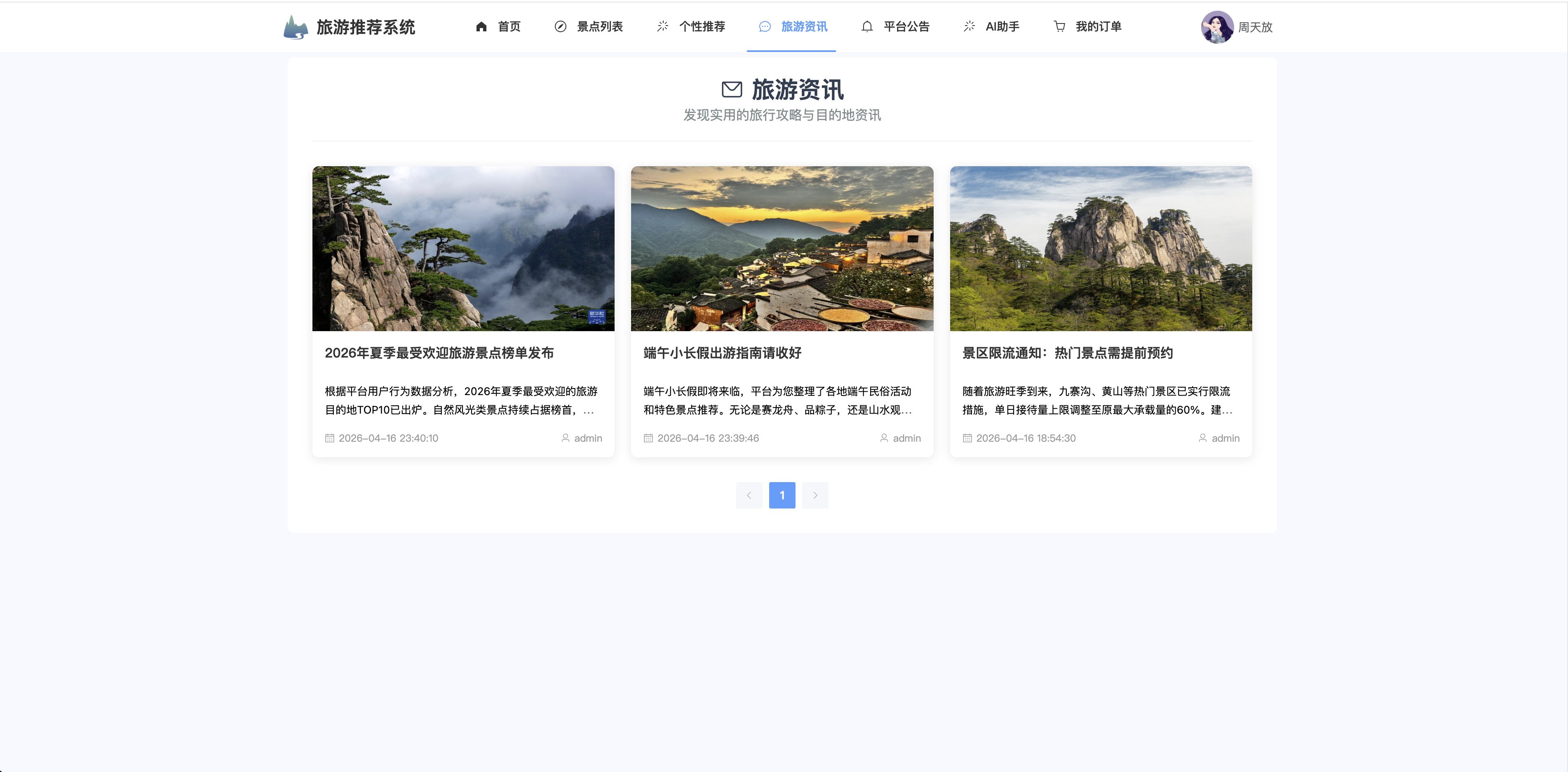The height and width of the screenshot is (772, 1568).
Task: Click the 旅游资讯 page heading
Action: coord(797,89)
